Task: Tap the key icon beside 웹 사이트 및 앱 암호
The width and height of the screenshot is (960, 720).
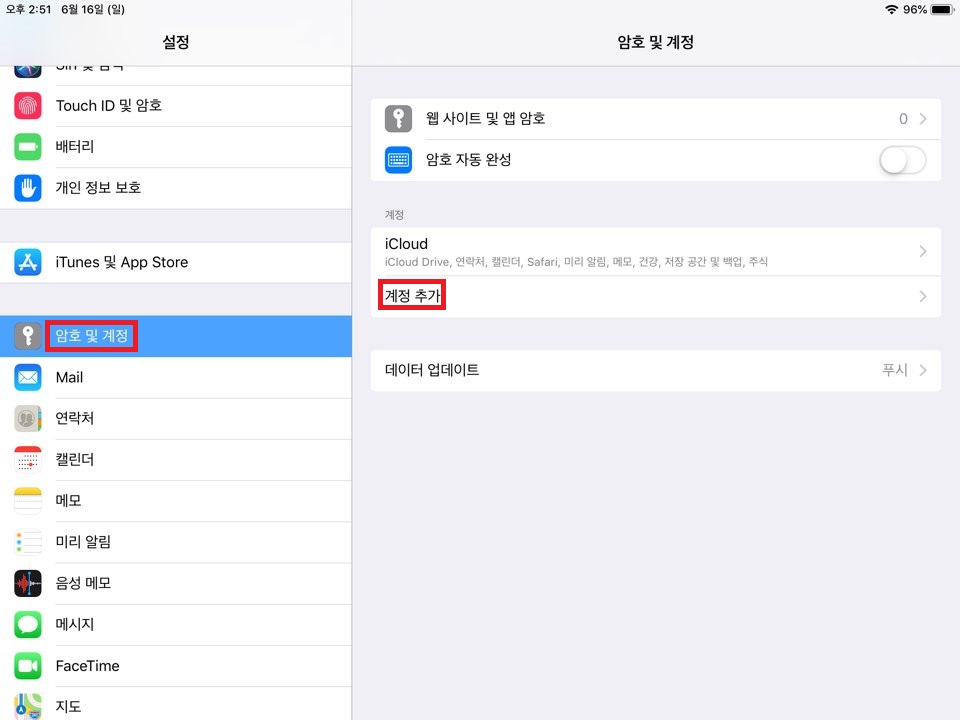Action: click(398, 118)
